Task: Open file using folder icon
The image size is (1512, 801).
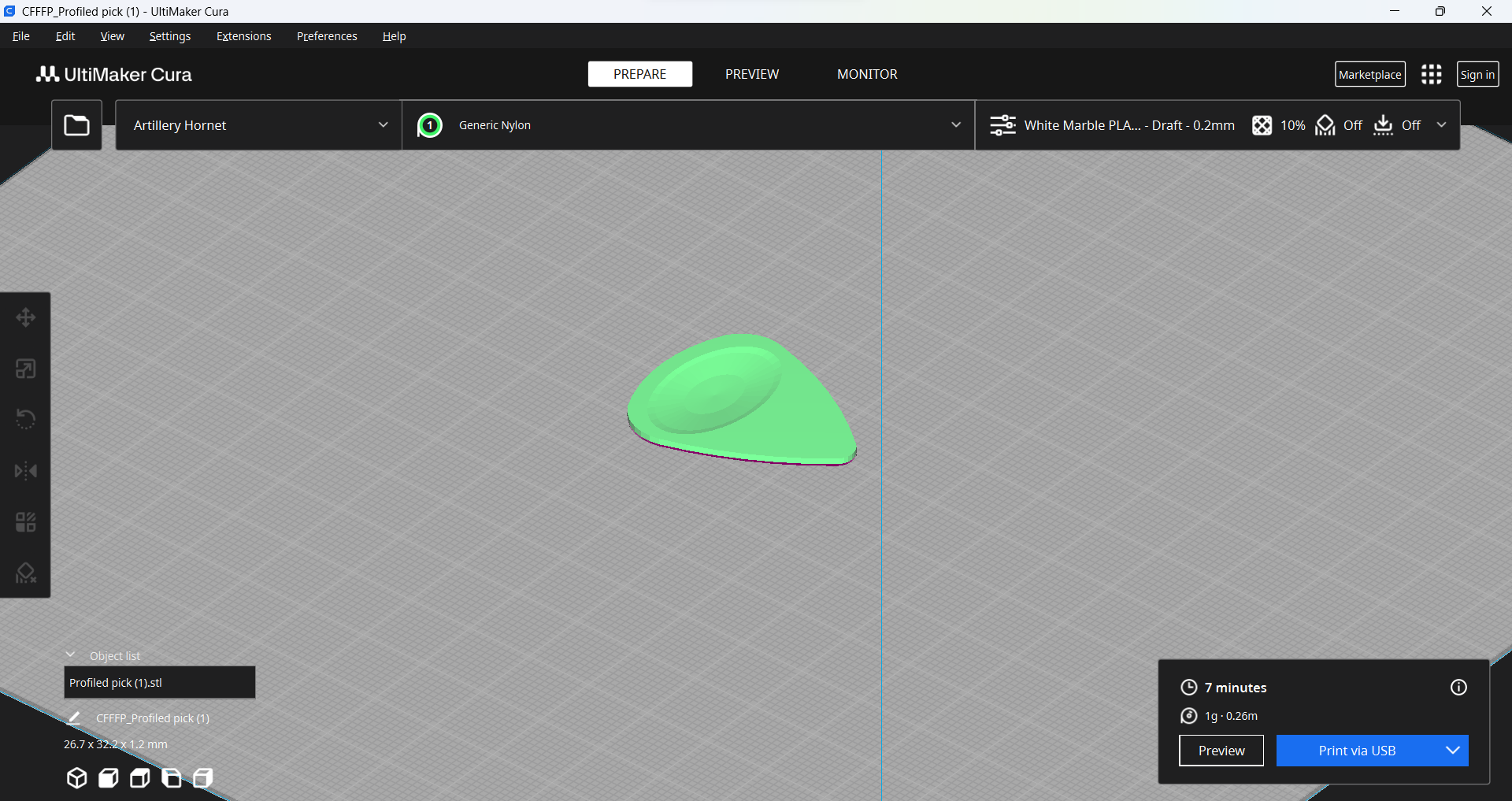Action: (x=76, y=125)
